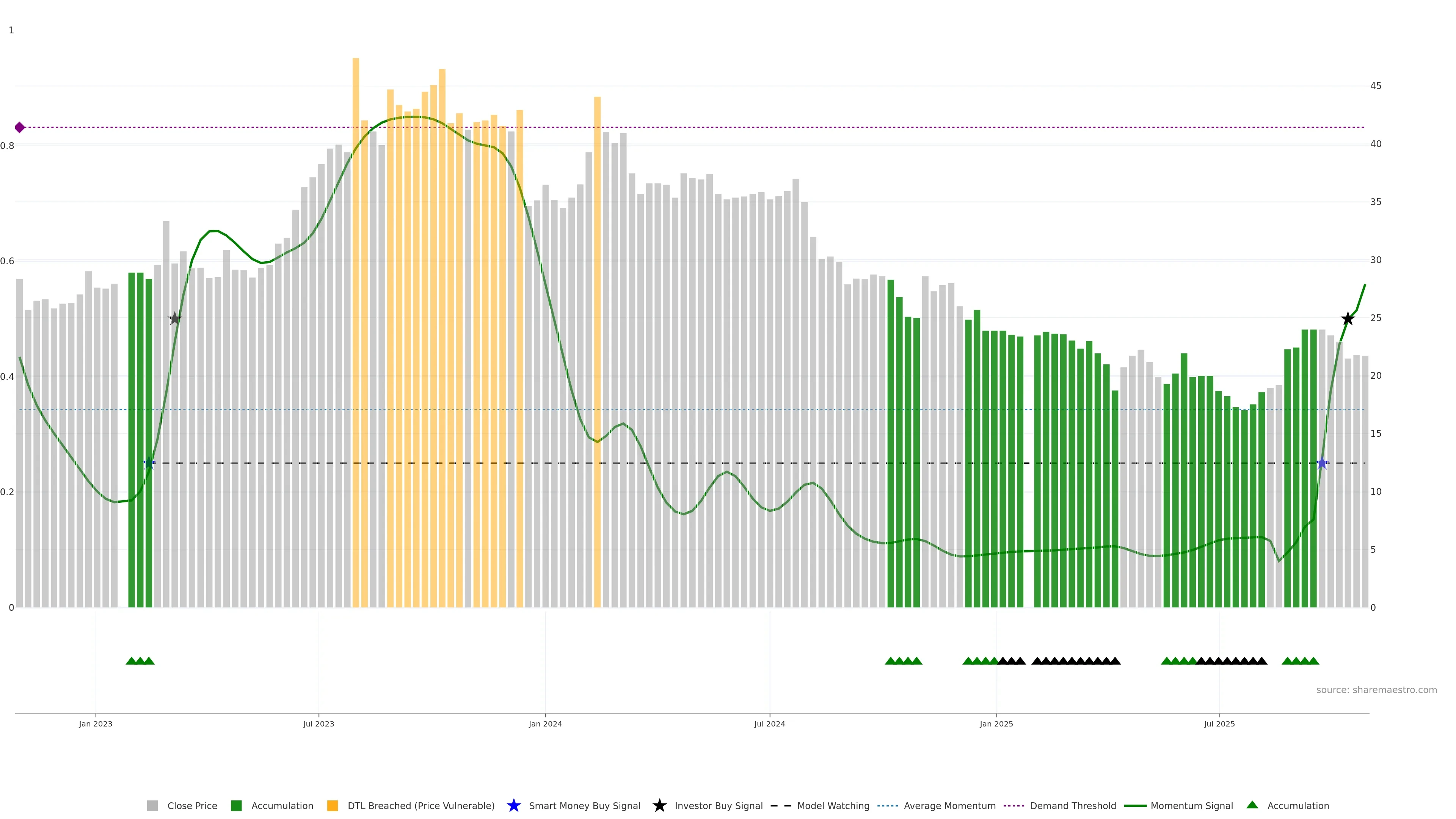Click the gray Investor Buy star in early 2023

click(175, 319)
